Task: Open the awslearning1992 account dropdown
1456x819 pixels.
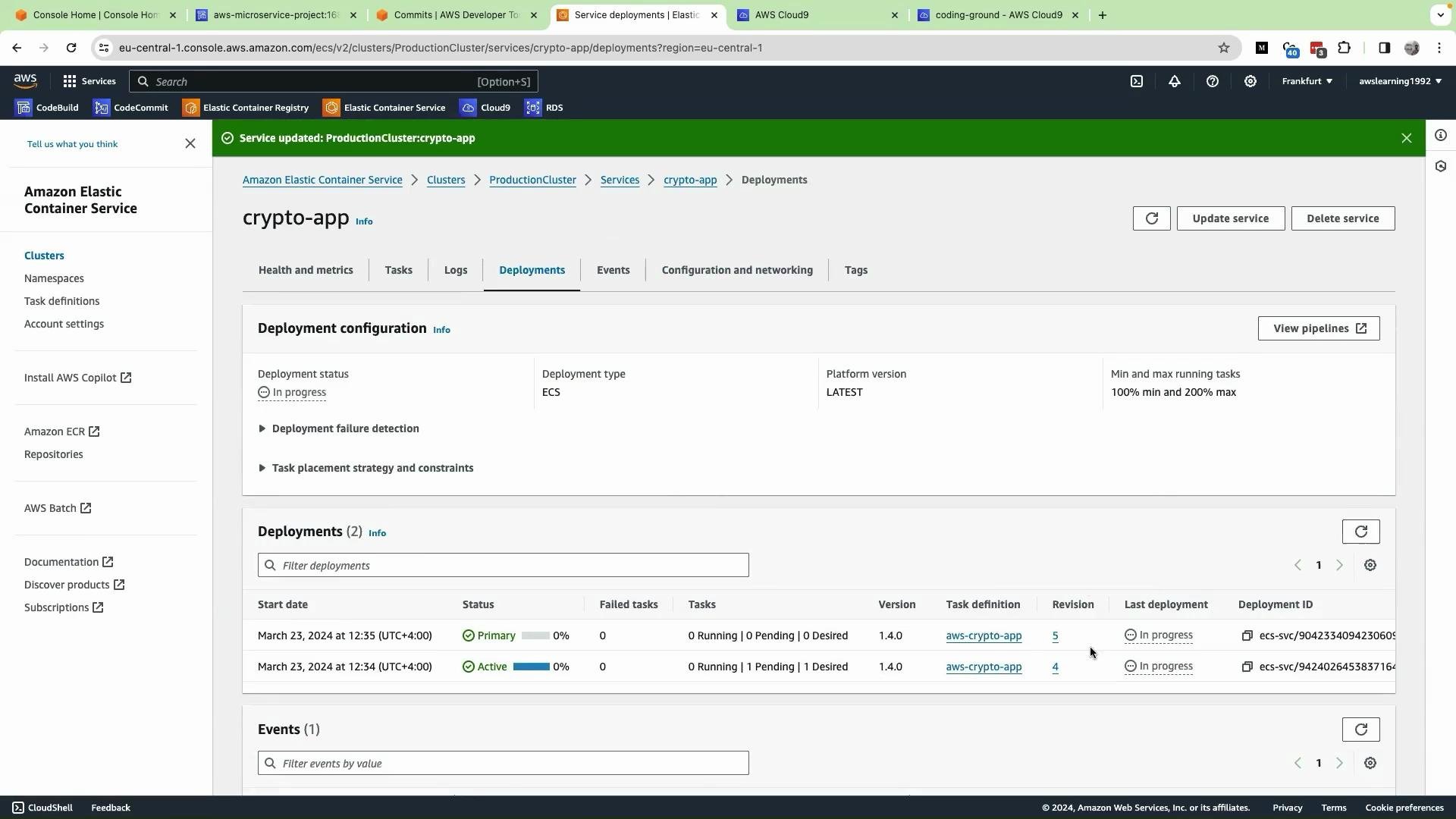Action: 1400,81
